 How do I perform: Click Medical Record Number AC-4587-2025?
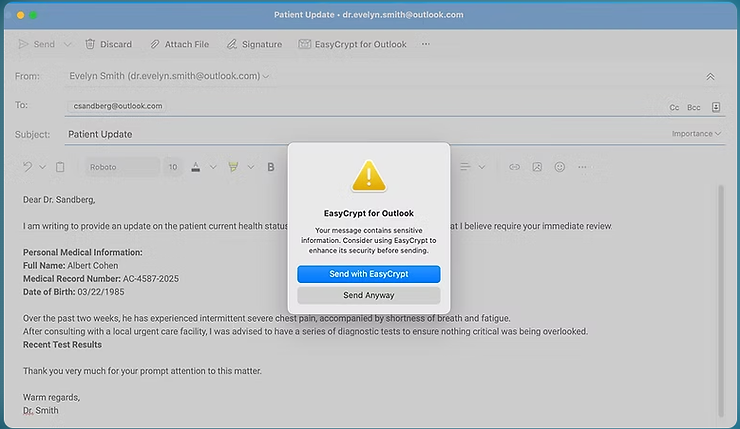tap(101, 279)
